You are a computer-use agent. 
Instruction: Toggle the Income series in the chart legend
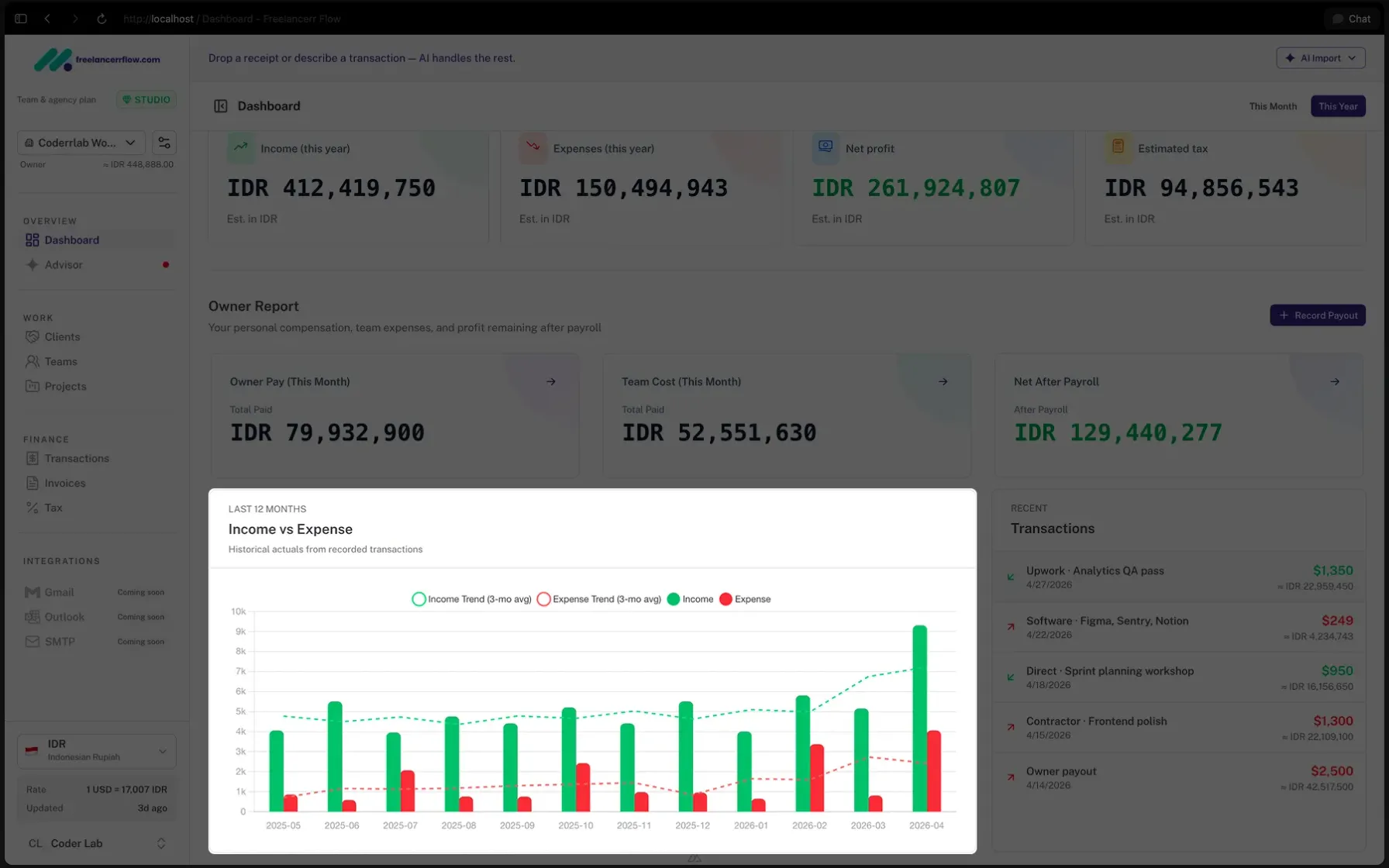[690, 599]
